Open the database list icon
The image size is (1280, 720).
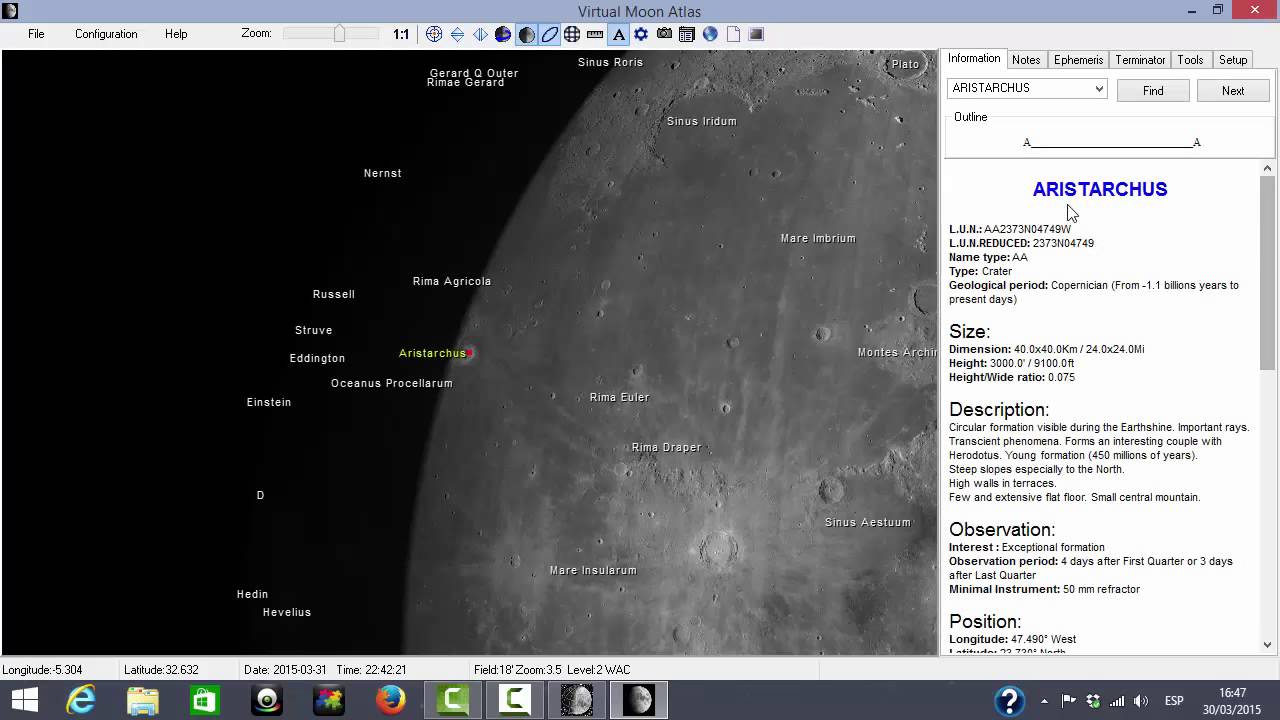687,34
